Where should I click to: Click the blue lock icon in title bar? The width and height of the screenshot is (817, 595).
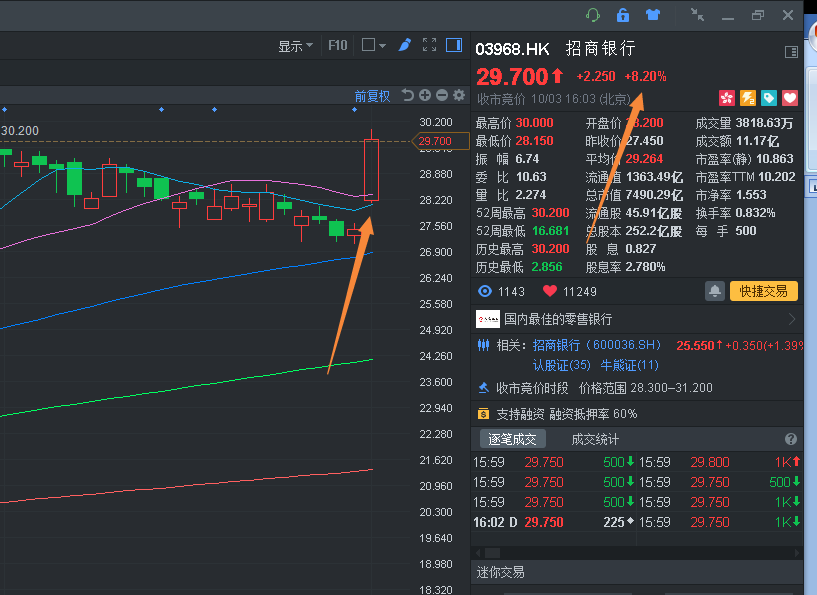pos(623,15)
